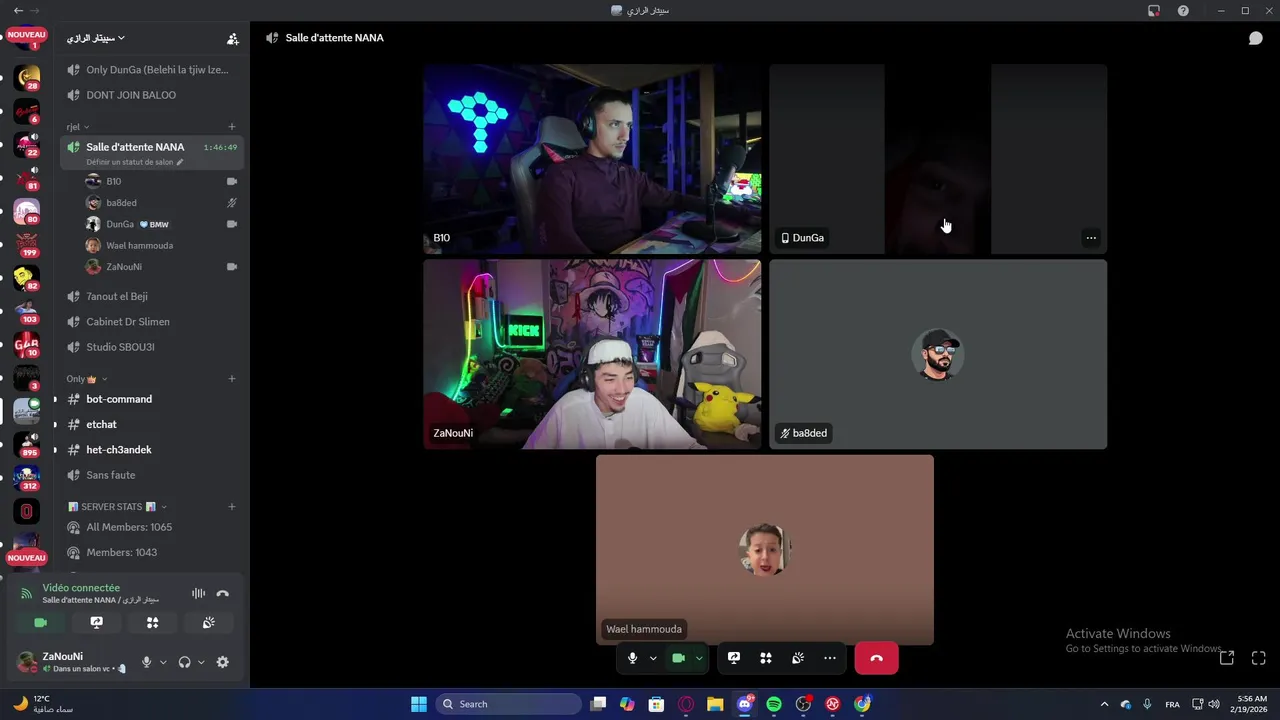Open the server icon with 312 badge

(27, 478)
